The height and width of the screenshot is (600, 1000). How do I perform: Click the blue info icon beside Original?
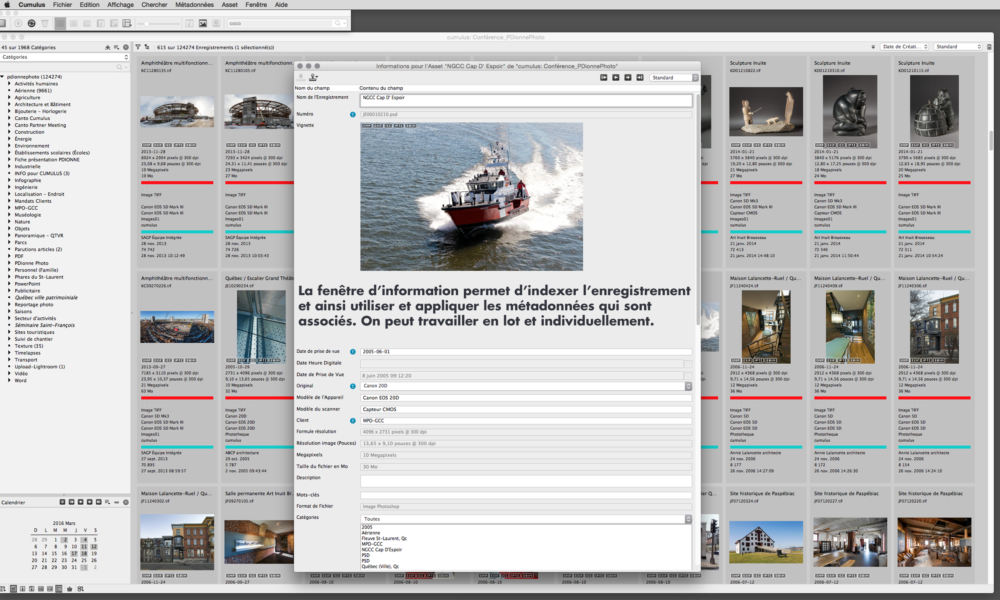tap(353, 386)
